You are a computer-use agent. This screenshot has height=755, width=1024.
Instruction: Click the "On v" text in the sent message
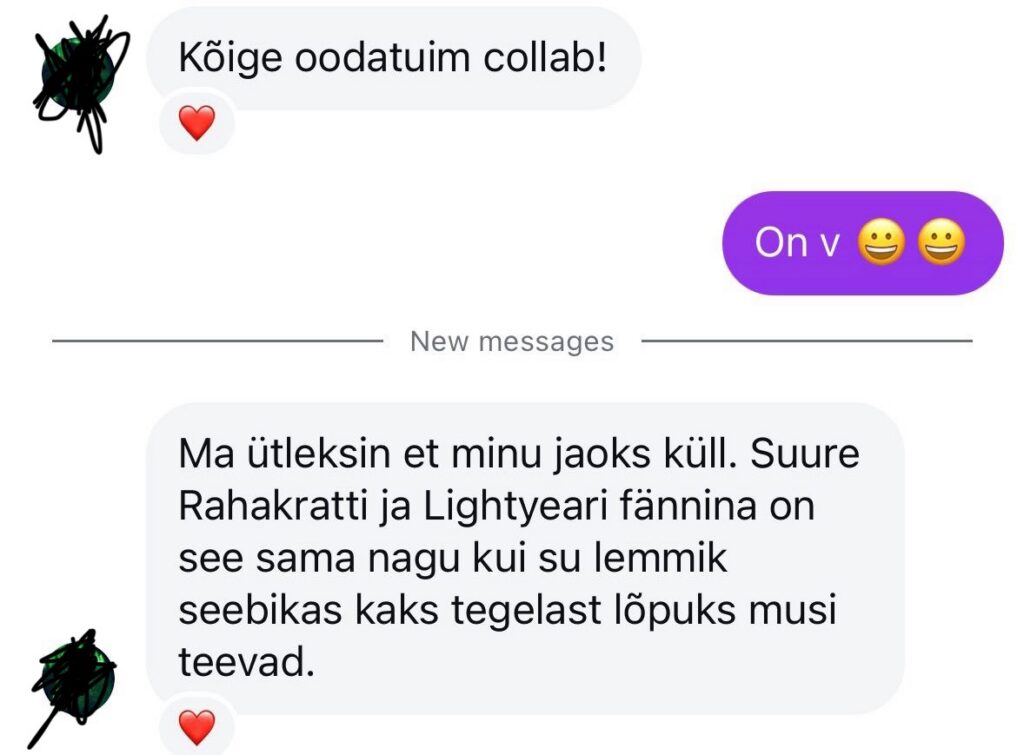[x=797, y=242]
